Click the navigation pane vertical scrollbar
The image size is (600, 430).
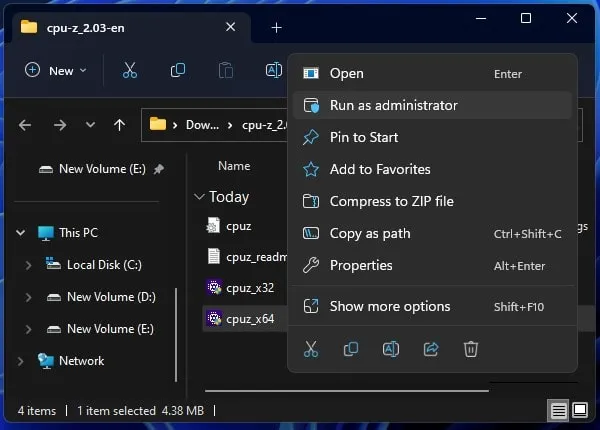(x=176, y=335)
